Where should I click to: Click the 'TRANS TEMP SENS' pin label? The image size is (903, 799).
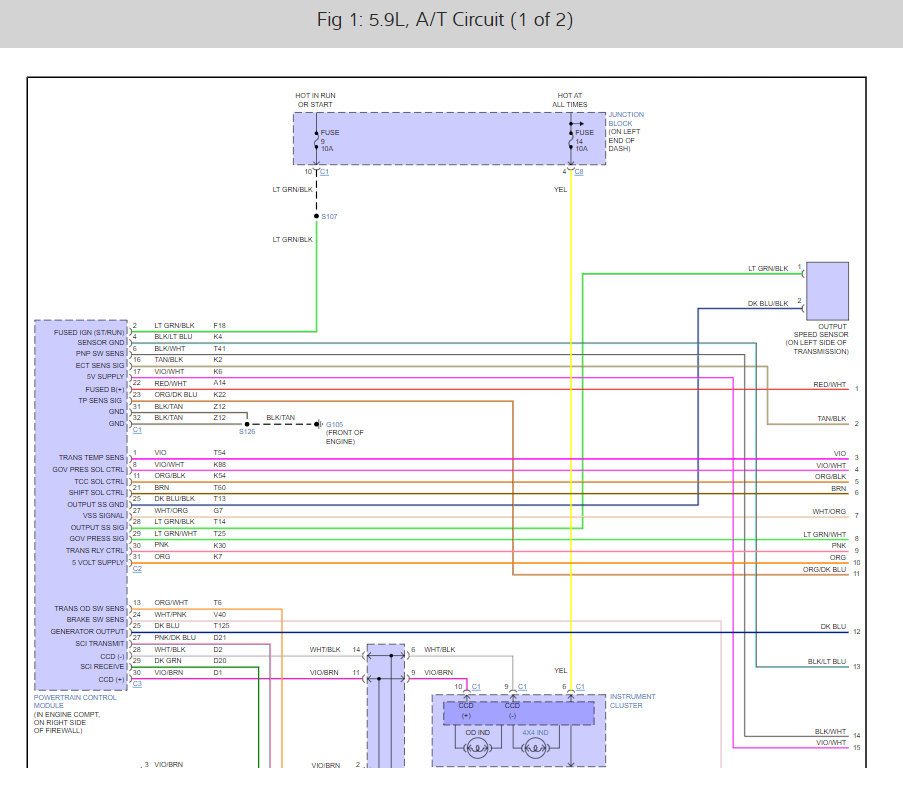[91, 457]
